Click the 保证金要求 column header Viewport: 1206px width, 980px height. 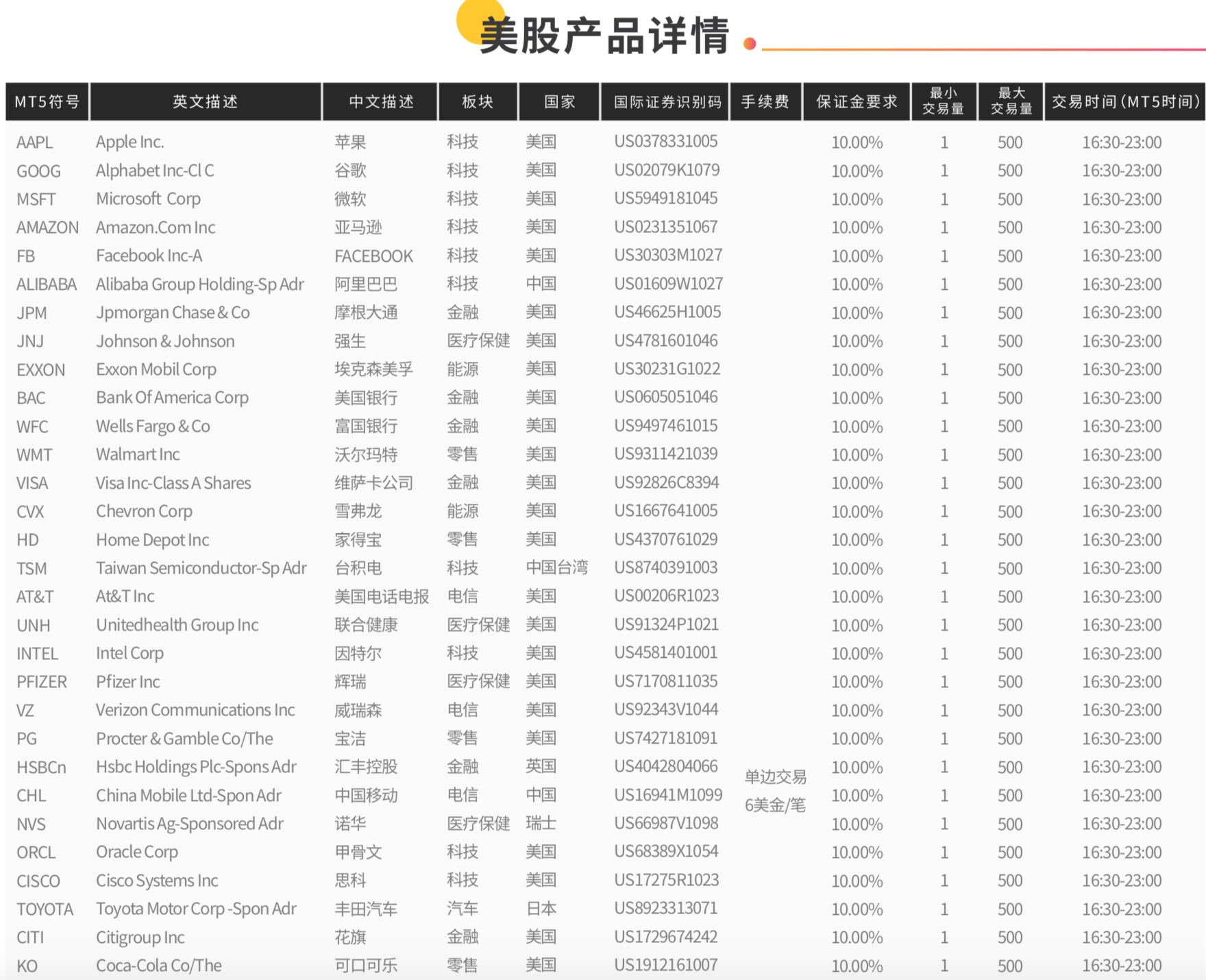(x=857, y=102)
